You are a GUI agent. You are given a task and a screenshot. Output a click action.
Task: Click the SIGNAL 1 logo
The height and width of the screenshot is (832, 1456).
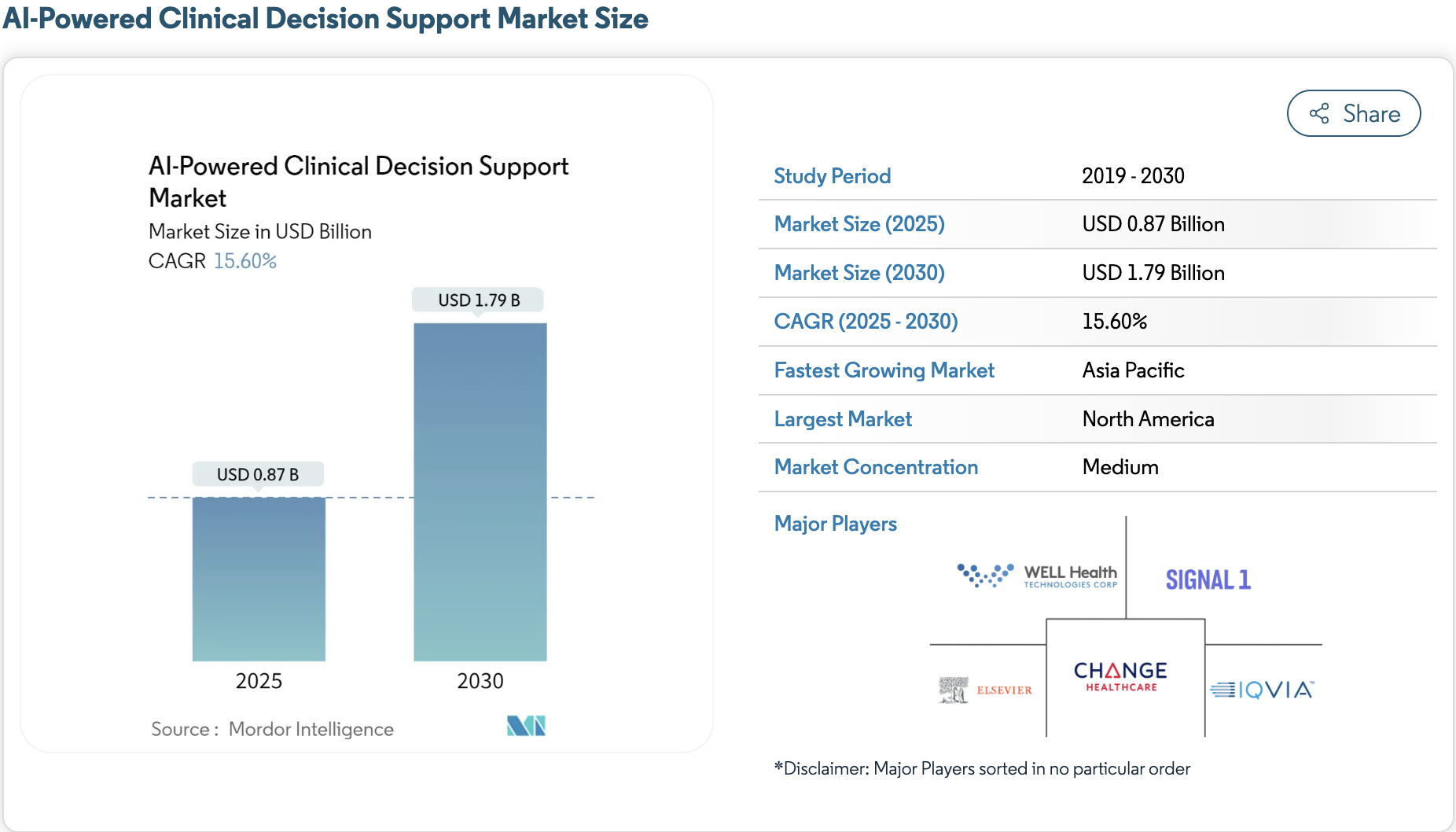(1208, 580)
